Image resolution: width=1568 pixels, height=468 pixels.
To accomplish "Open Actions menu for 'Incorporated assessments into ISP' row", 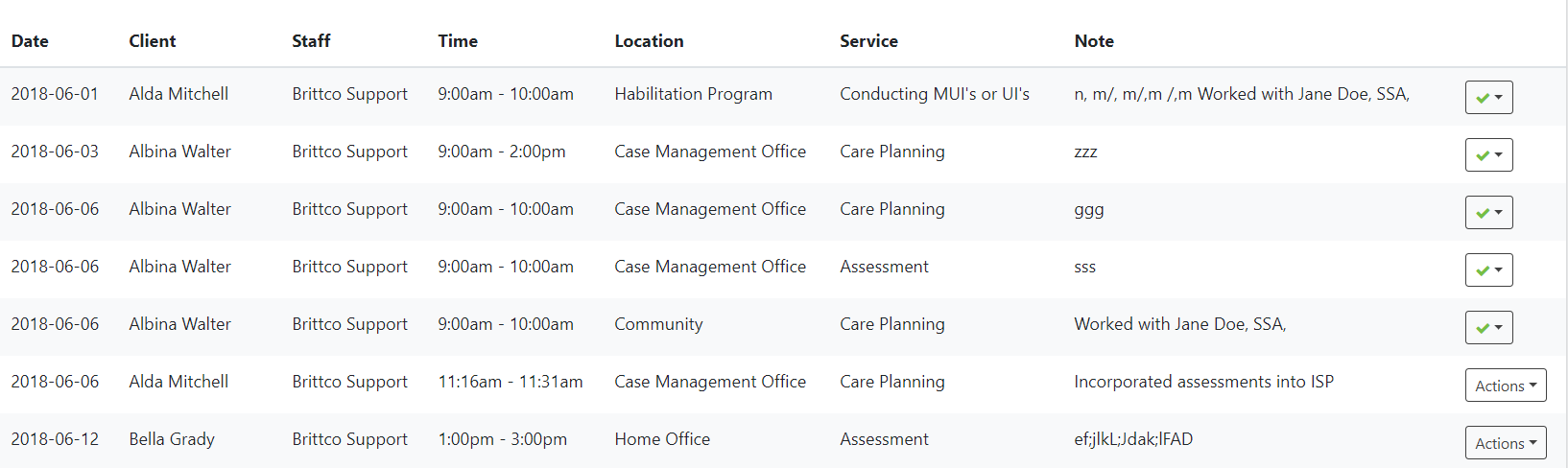I will tap(1505, 386).
